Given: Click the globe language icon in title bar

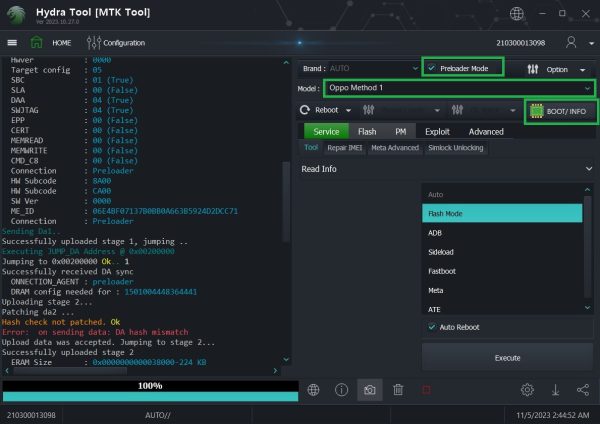Looking at the screenshot, I should tap(517, 14).
